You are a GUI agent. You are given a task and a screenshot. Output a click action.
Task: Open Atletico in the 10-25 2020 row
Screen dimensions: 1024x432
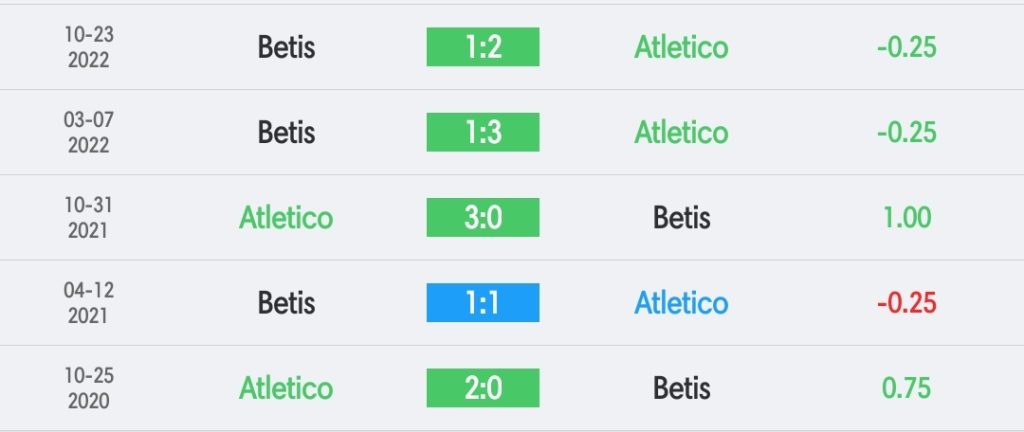[286, 388]
